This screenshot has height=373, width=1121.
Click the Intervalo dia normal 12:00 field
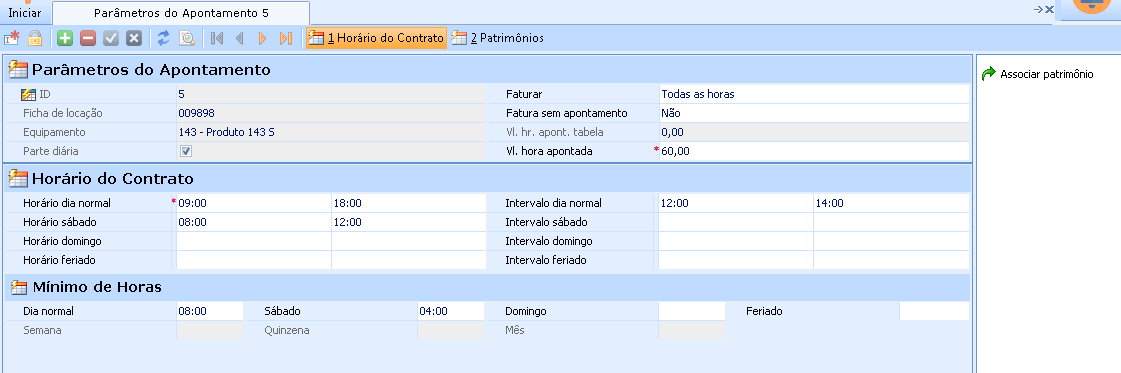736,203
